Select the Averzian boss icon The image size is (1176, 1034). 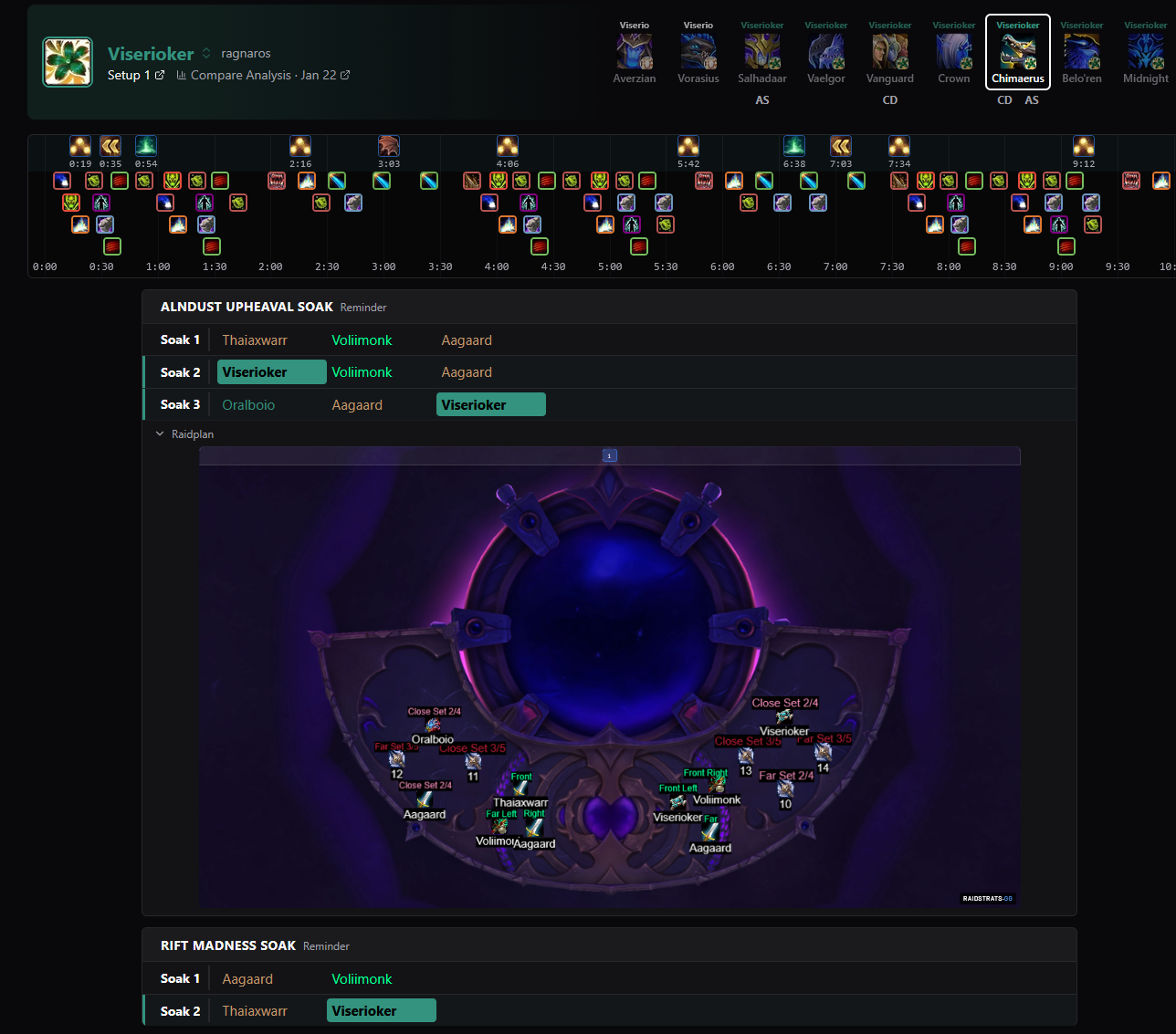point(634,53)
